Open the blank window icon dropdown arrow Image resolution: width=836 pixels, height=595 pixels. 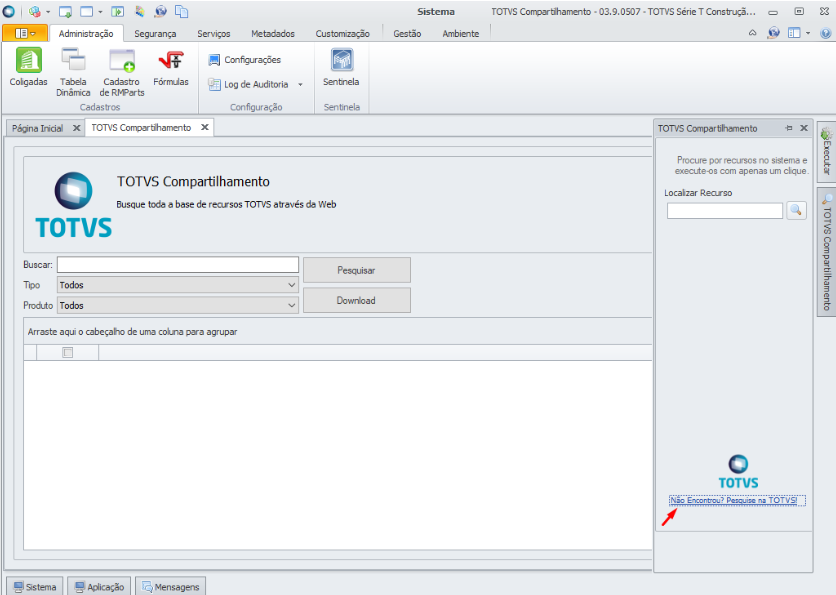point(100,12)
